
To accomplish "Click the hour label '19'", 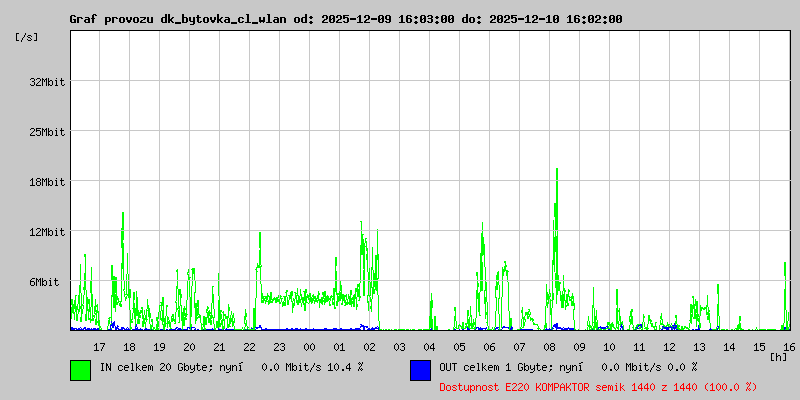I will point(159,347).
